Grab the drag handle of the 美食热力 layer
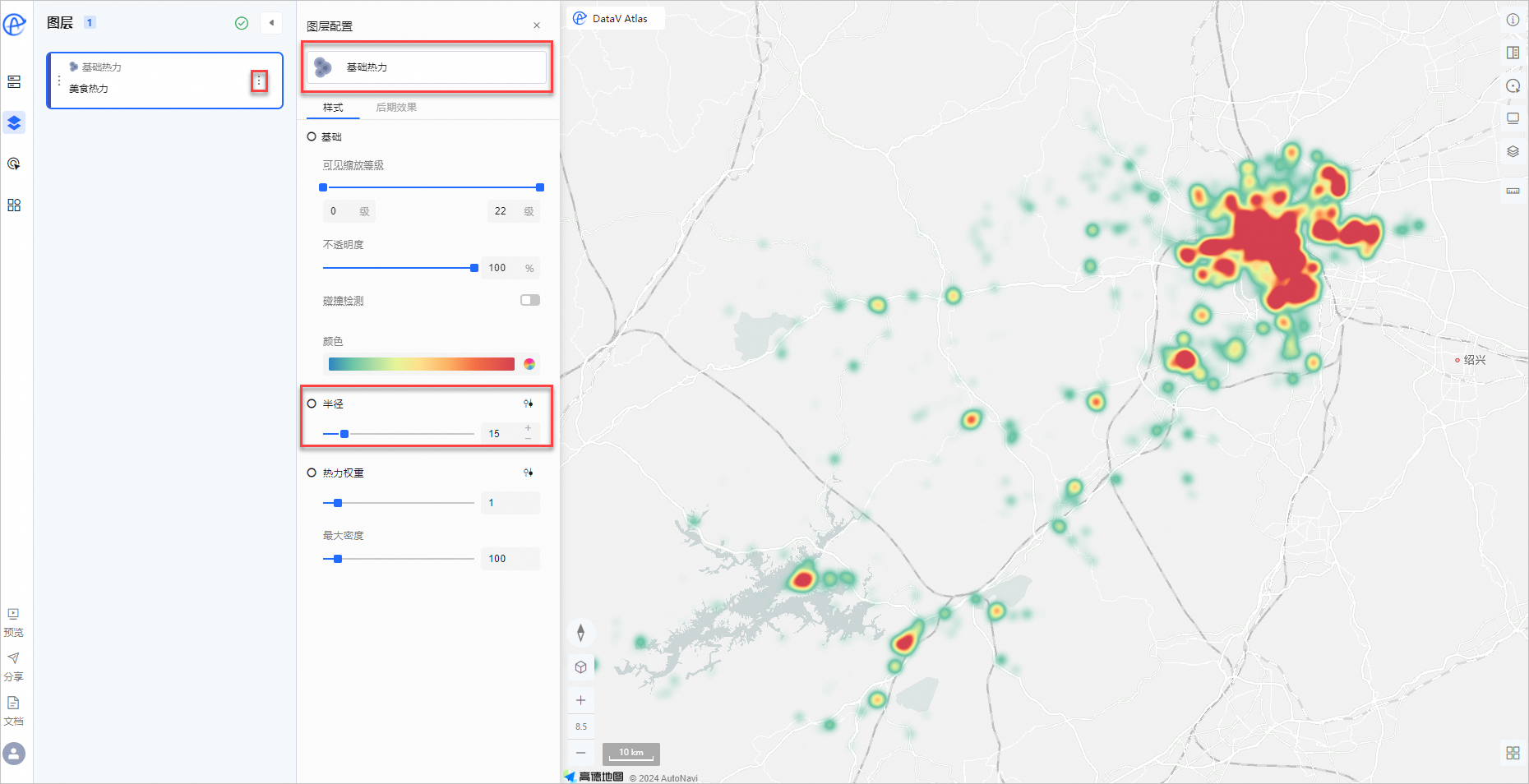Viewport: 1529px width, 784px height. 59,81
